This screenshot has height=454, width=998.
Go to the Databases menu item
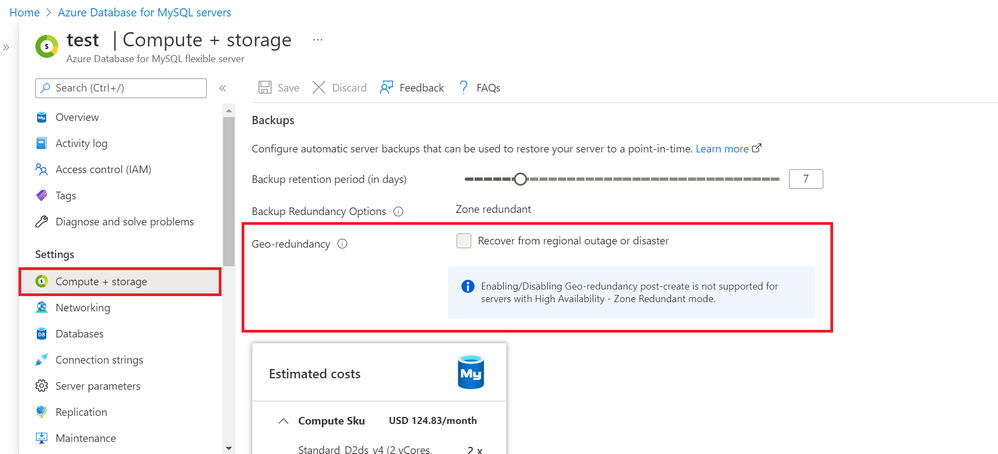click(x=79, y=334)
